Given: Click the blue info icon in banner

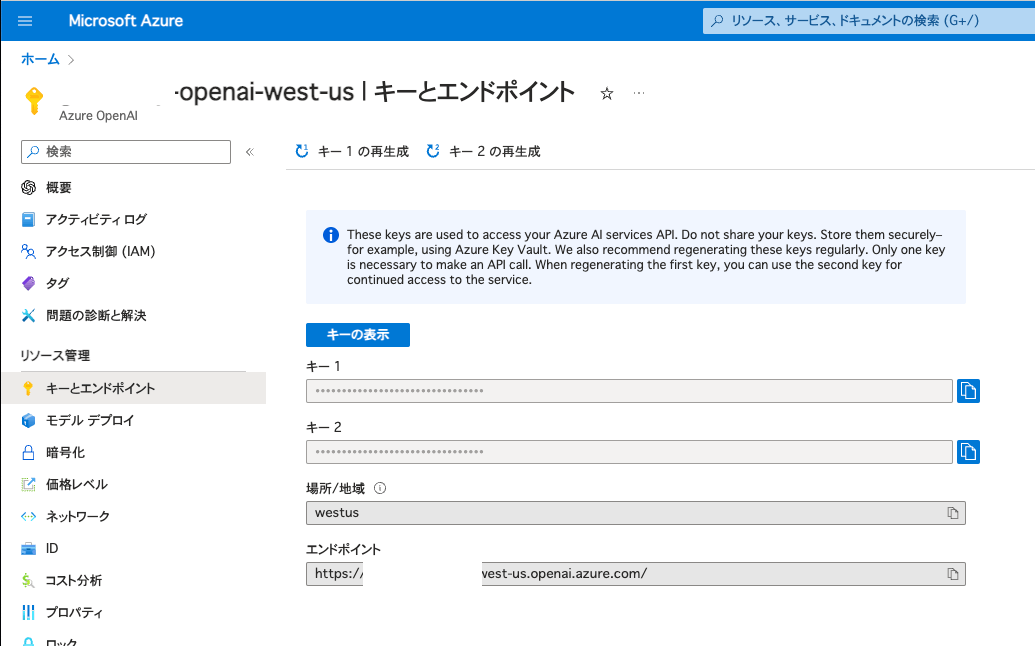Looking at the screenshot, I should 331,235.
